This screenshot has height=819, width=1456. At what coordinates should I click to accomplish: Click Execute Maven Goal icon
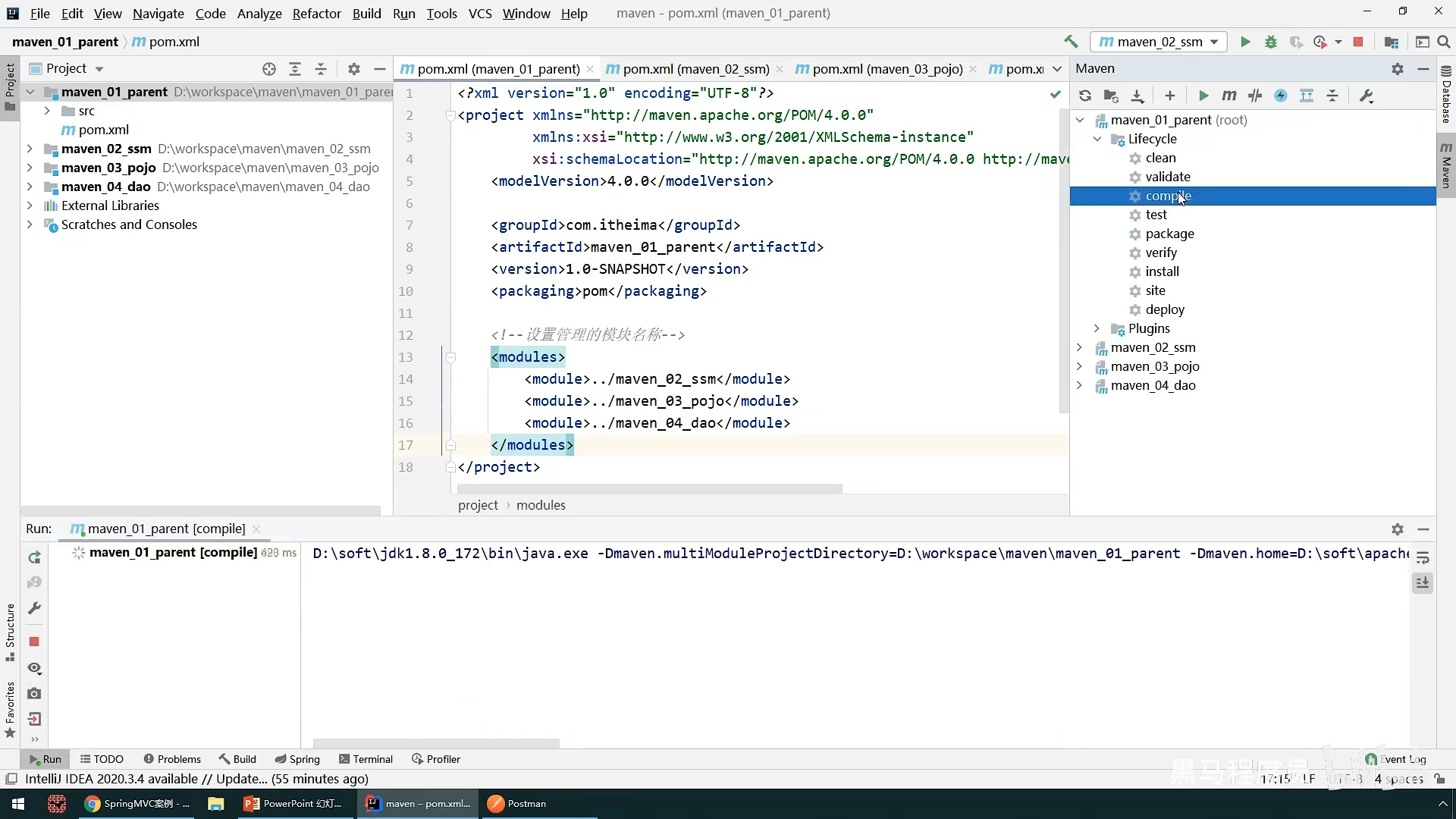(x=1228, y=96)
